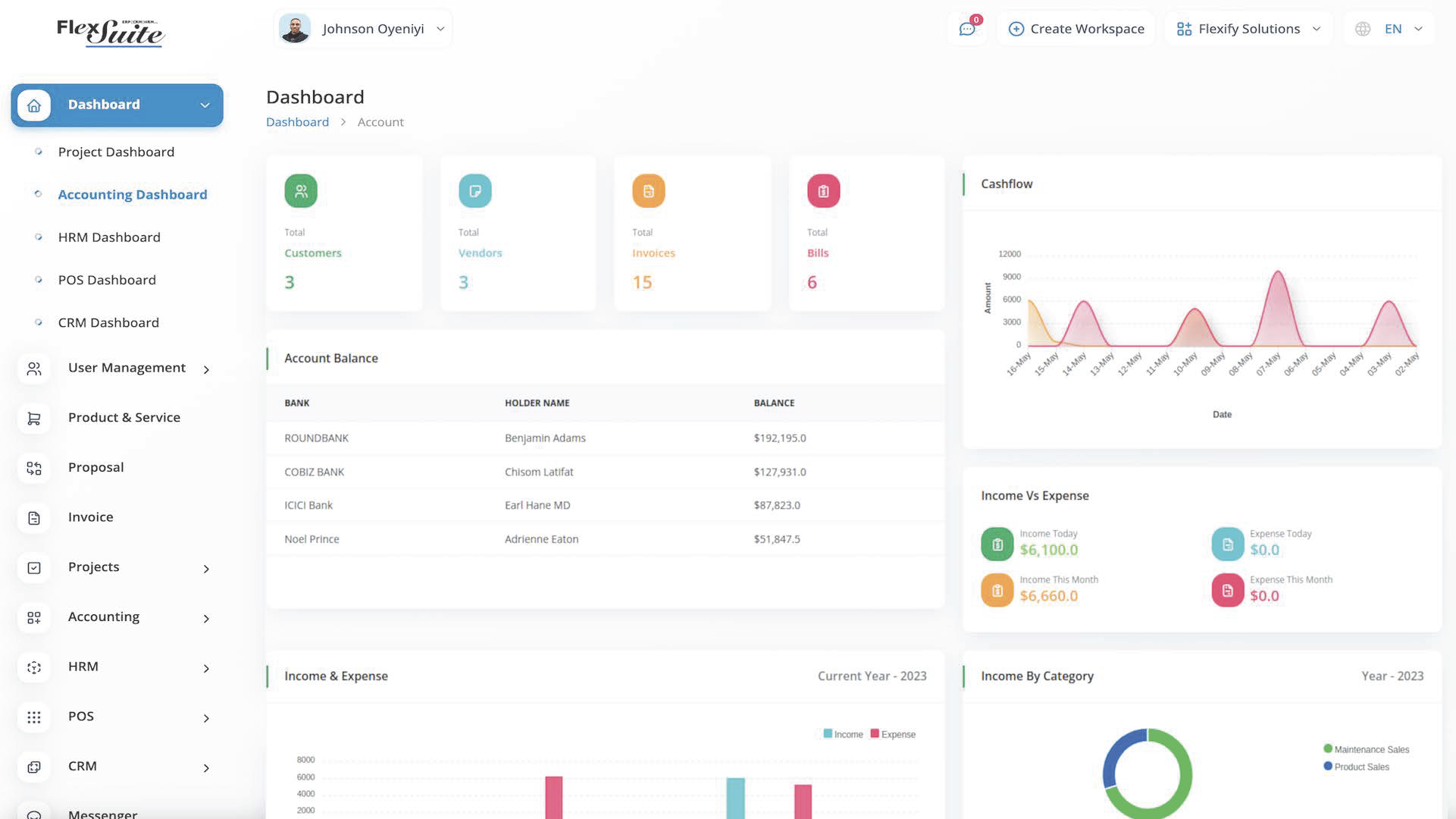Toggle the Expense legend in bar chart

tap(893, 734)
